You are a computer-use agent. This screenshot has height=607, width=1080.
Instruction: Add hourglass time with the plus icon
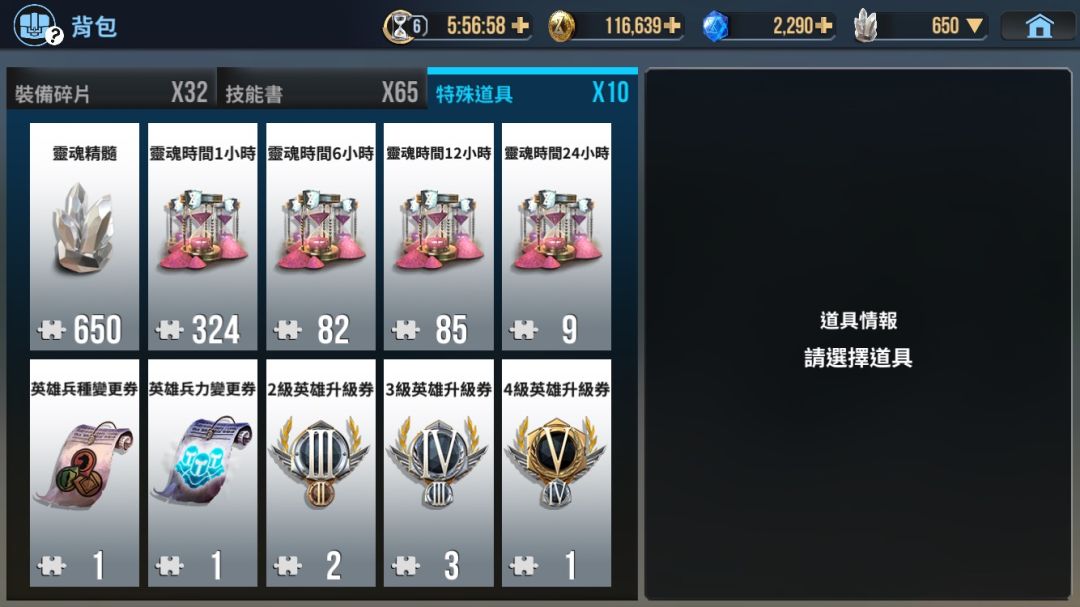pos(521,26)
